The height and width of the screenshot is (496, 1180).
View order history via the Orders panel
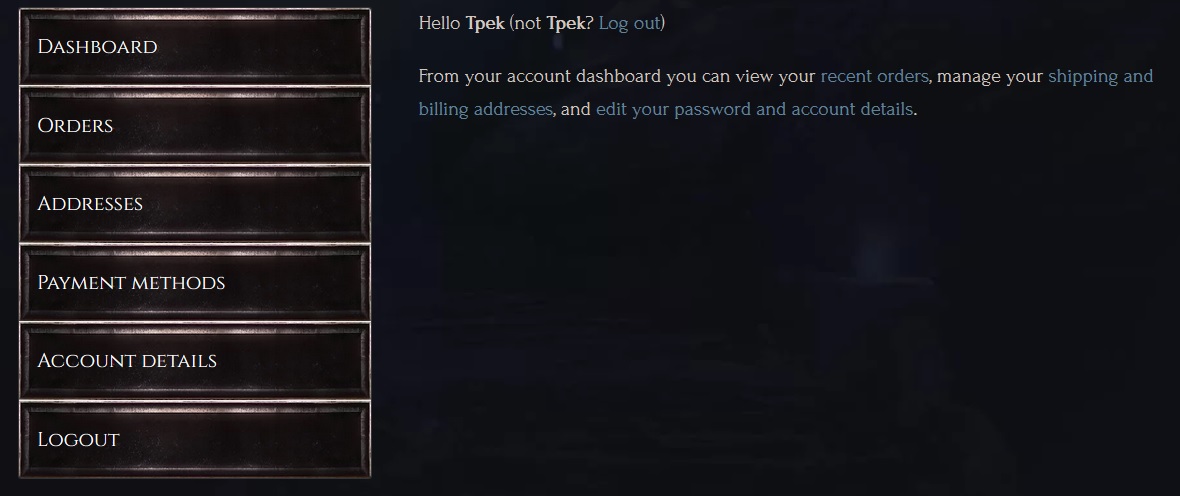coord(195,126)
